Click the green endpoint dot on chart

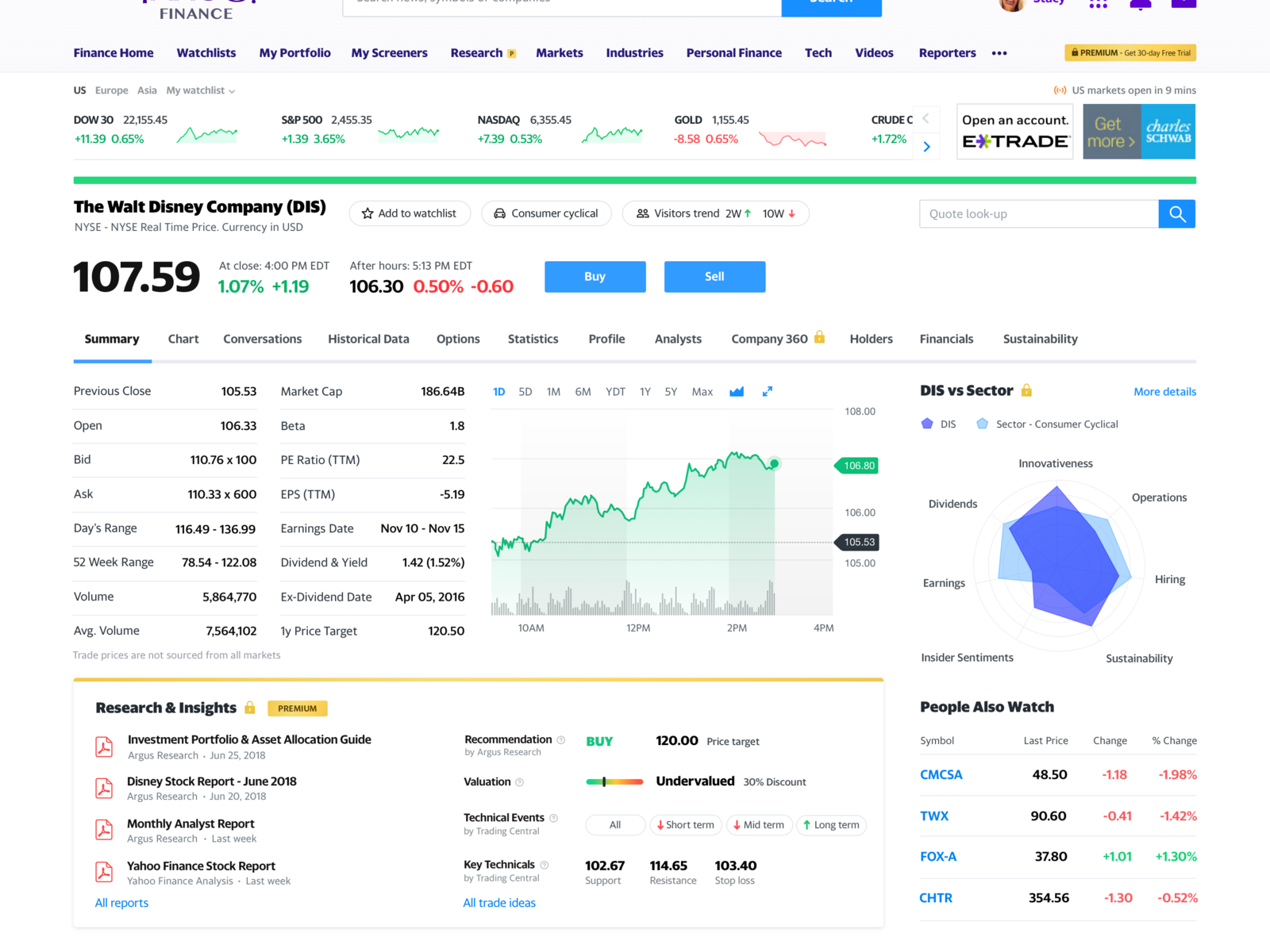coord(775,463)
